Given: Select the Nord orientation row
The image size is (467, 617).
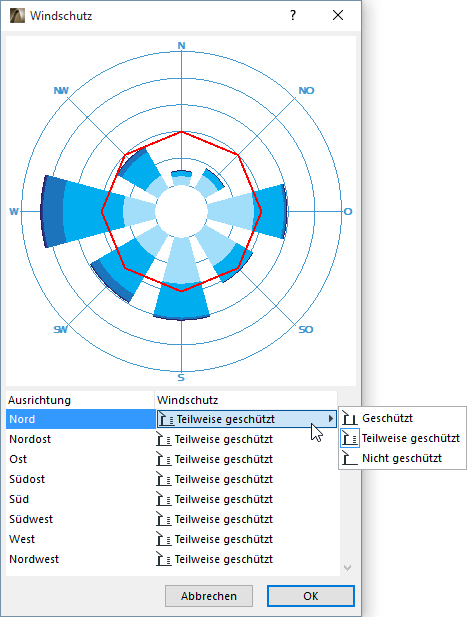Looking at the screenshot, I should click(x=81, y=419).
